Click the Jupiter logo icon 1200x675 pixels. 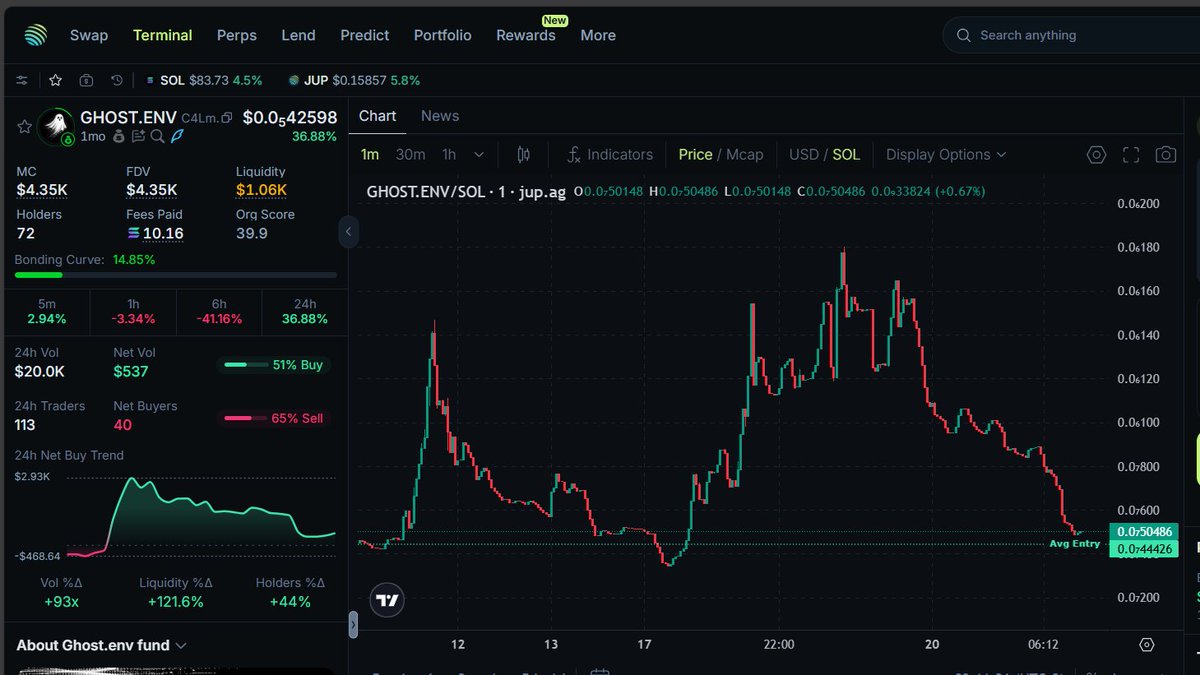[35, 35]
